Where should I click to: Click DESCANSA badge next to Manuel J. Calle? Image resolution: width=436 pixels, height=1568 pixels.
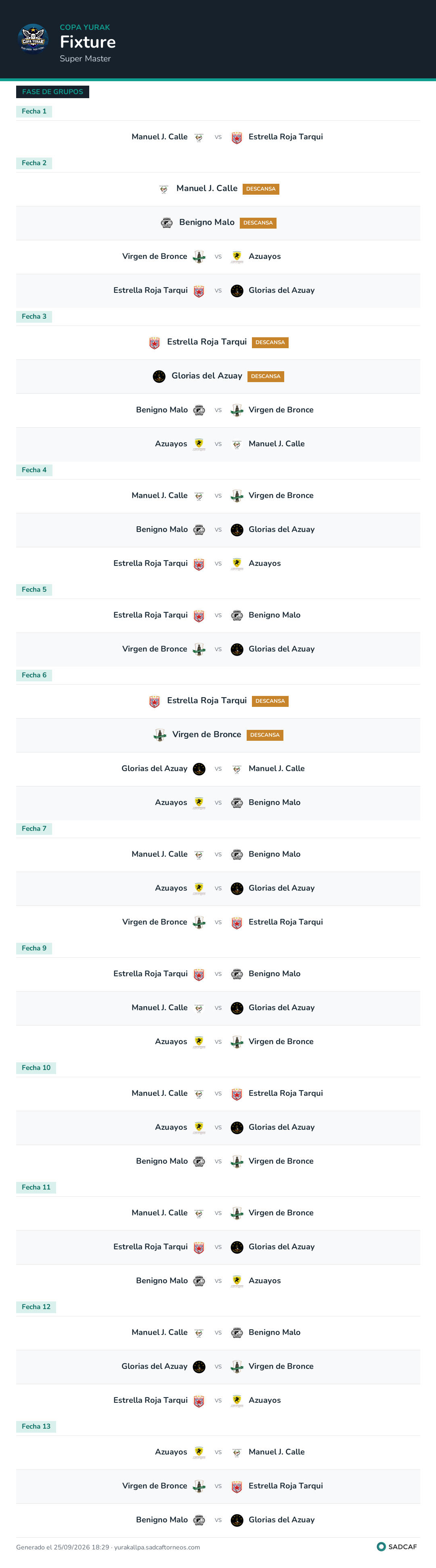click(x=261, y=189)
